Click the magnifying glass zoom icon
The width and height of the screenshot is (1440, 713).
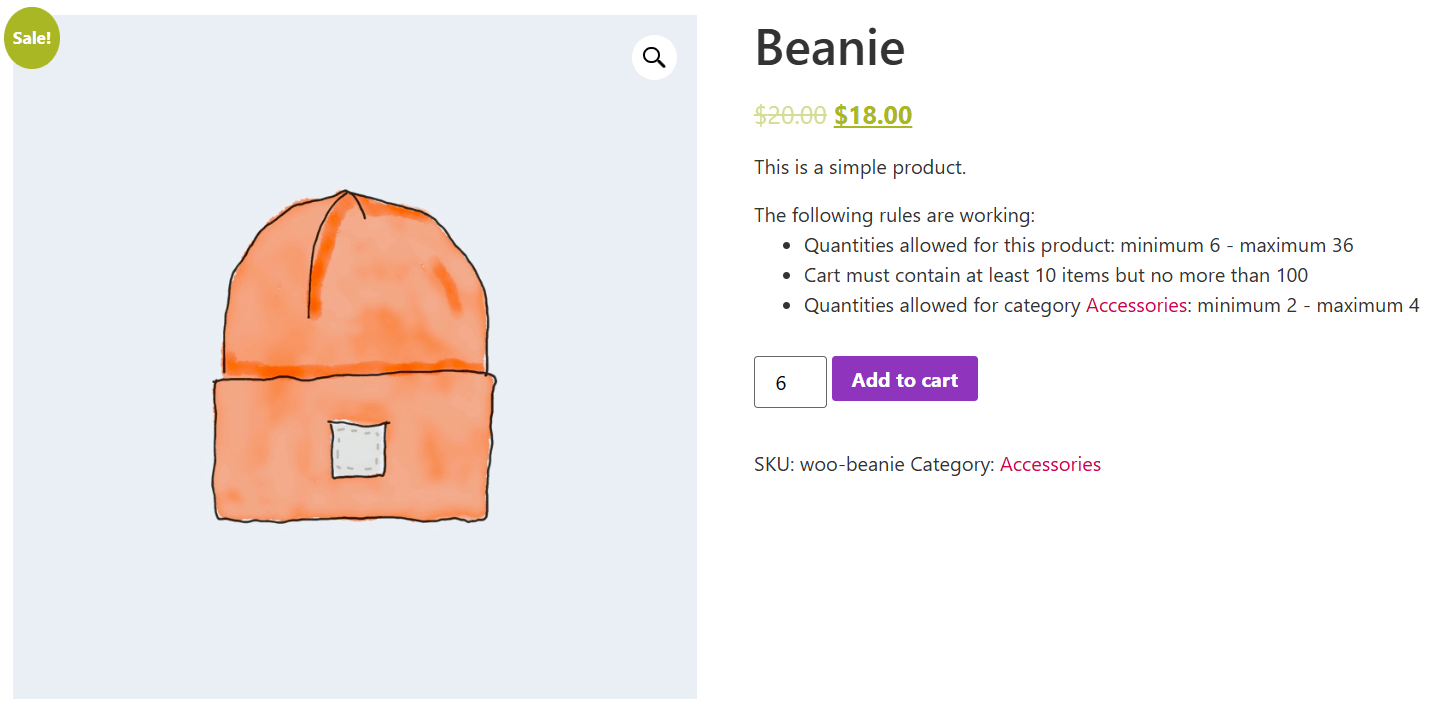654,58
